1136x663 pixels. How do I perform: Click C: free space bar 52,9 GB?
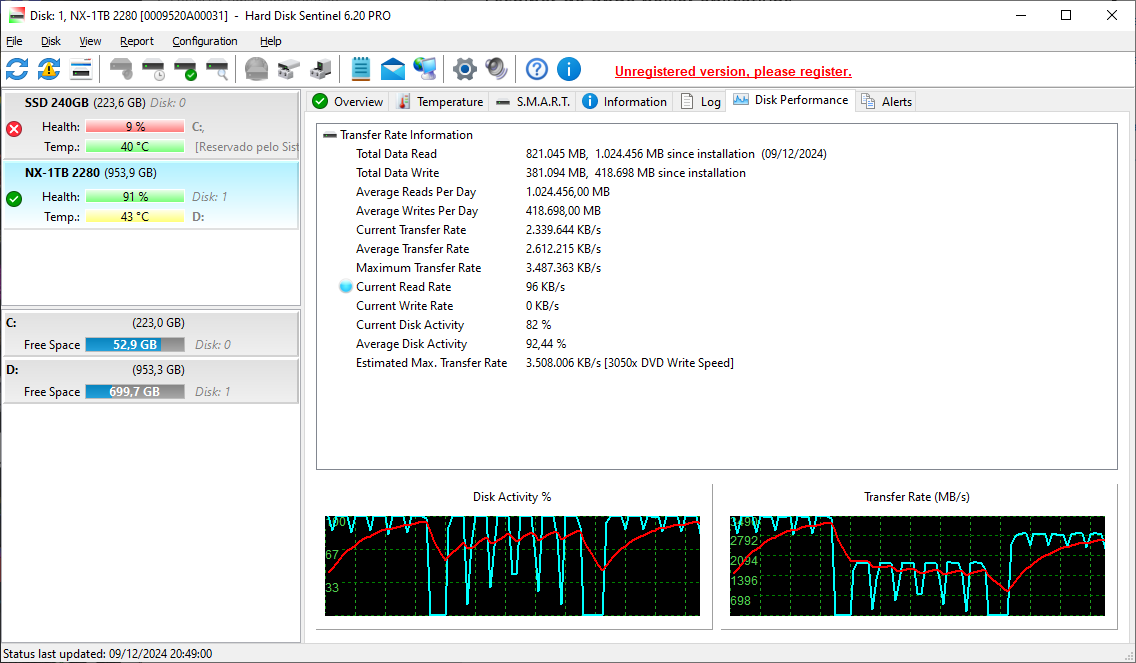pos(135,345)
